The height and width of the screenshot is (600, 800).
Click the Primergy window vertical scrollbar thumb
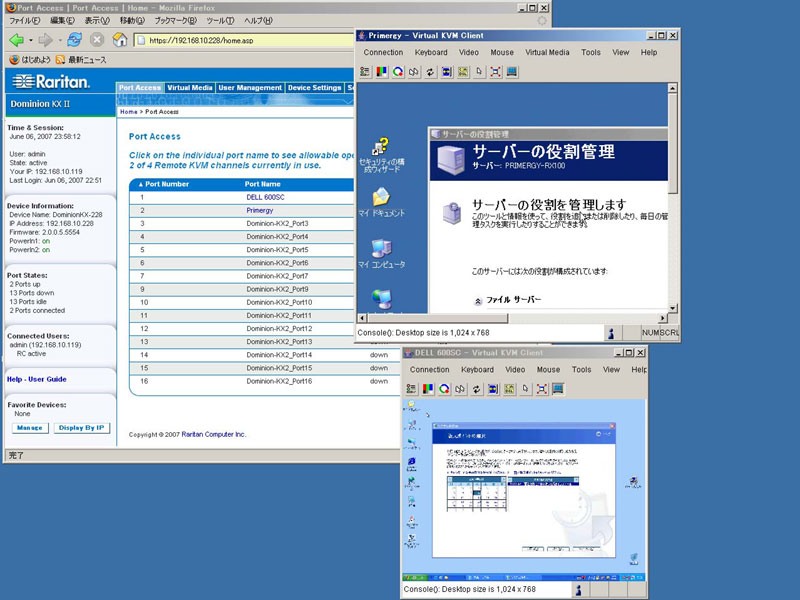673,143
